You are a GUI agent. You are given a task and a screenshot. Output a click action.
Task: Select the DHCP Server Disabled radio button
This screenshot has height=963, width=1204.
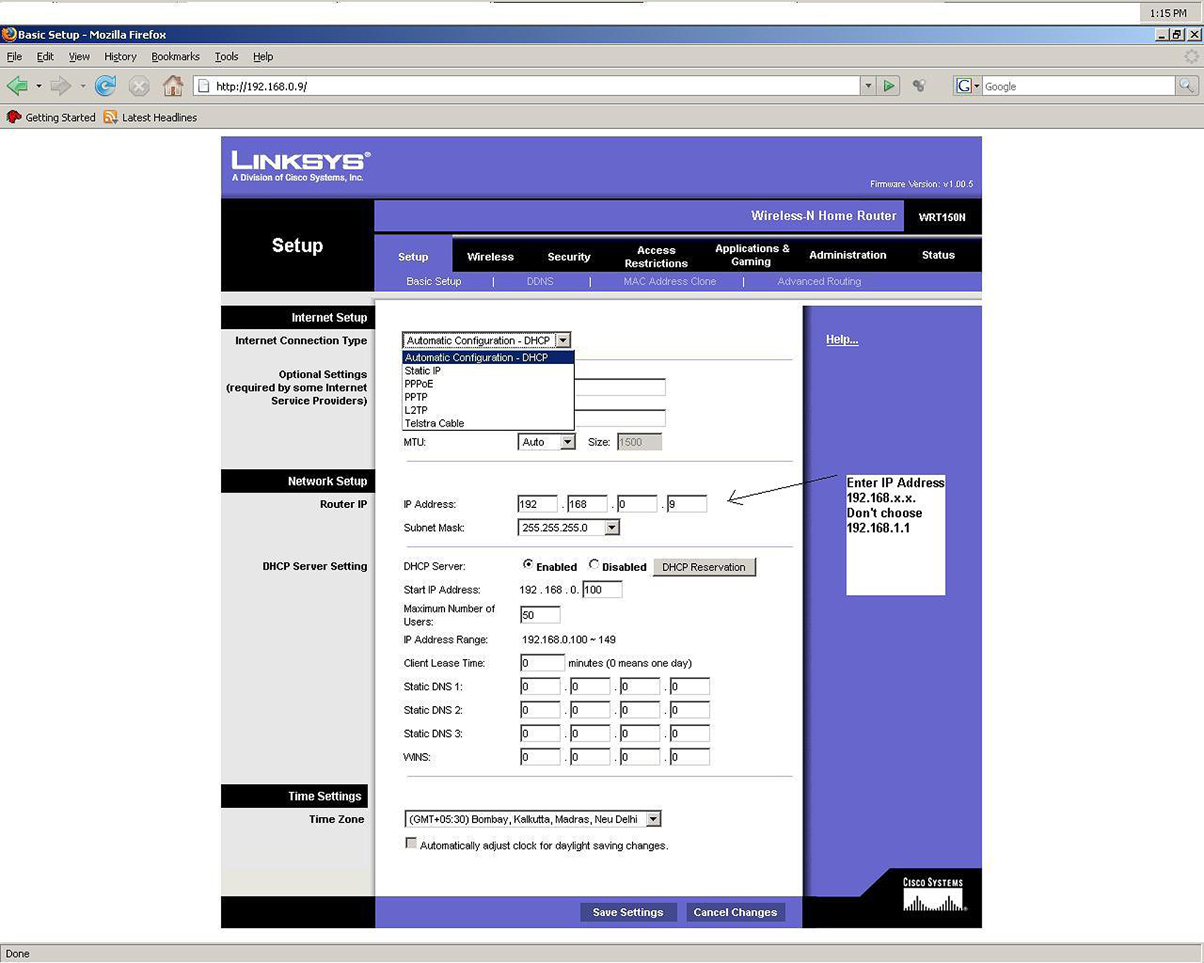(594, 565)
